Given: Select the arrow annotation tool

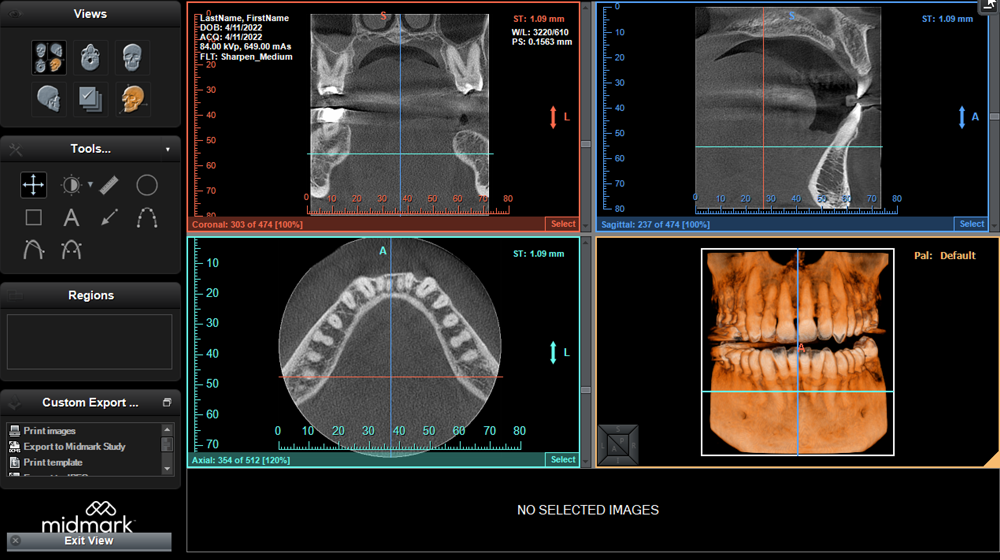Looking at the screenshot, I should [x=109, y=217].
